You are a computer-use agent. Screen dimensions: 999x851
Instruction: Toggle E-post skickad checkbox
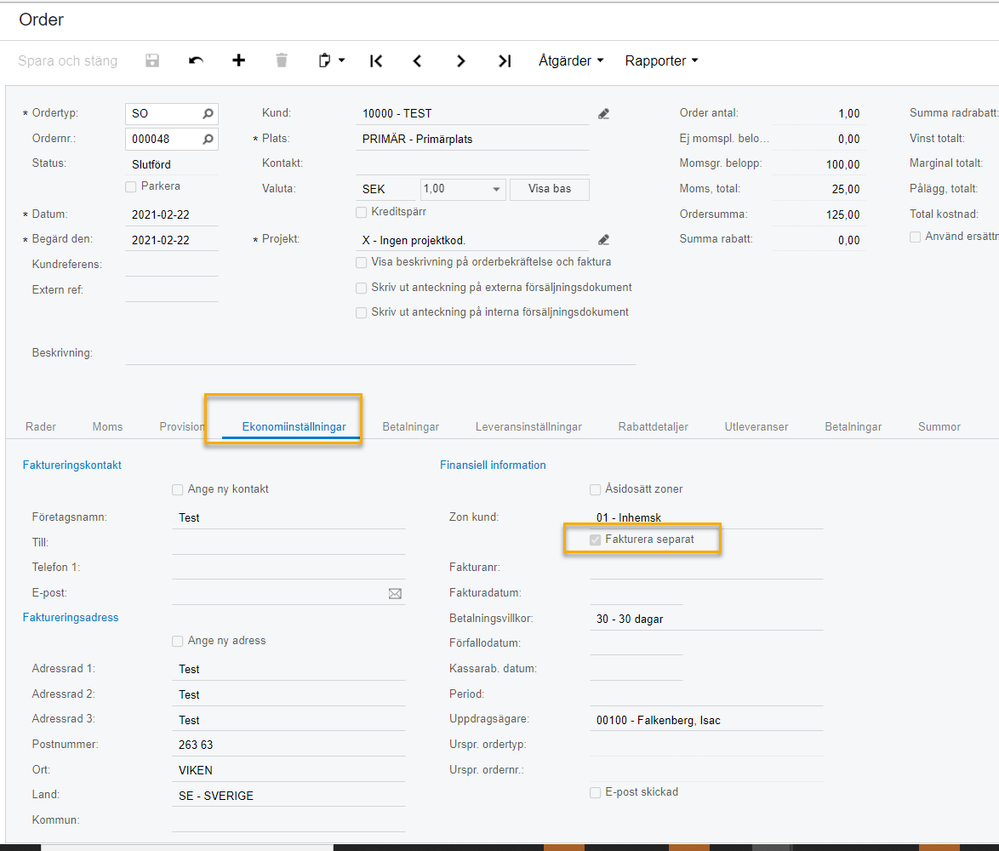595,793
